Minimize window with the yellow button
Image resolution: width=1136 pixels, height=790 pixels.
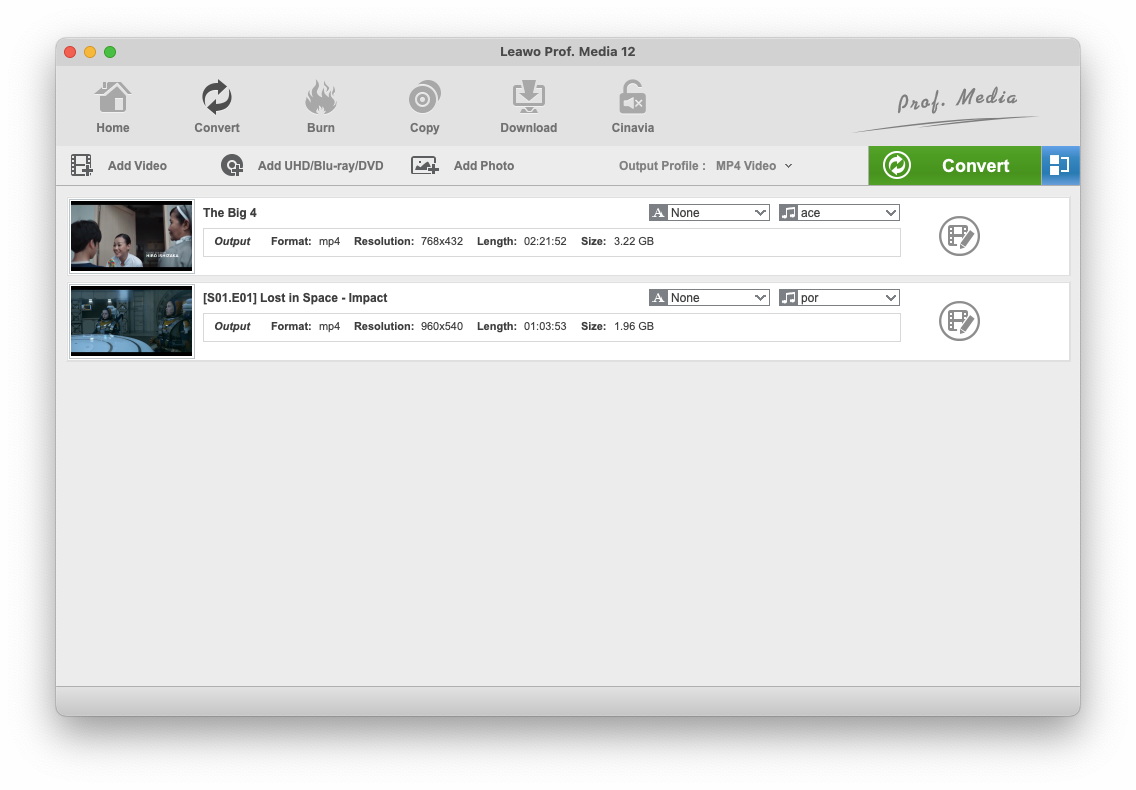pyautogui.click(x=90, y=51)
